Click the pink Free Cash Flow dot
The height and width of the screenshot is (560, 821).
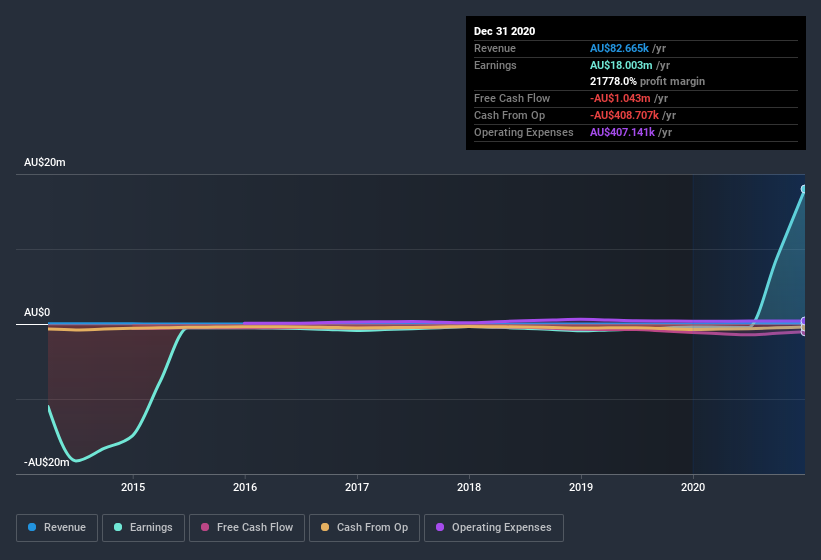tap(205, 527)
